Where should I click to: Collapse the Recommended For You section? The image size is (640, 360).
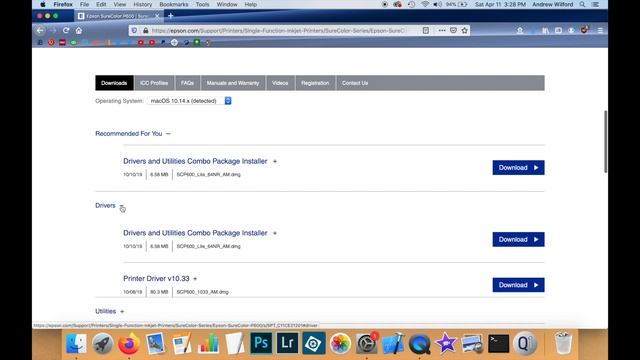coord(168,133)
